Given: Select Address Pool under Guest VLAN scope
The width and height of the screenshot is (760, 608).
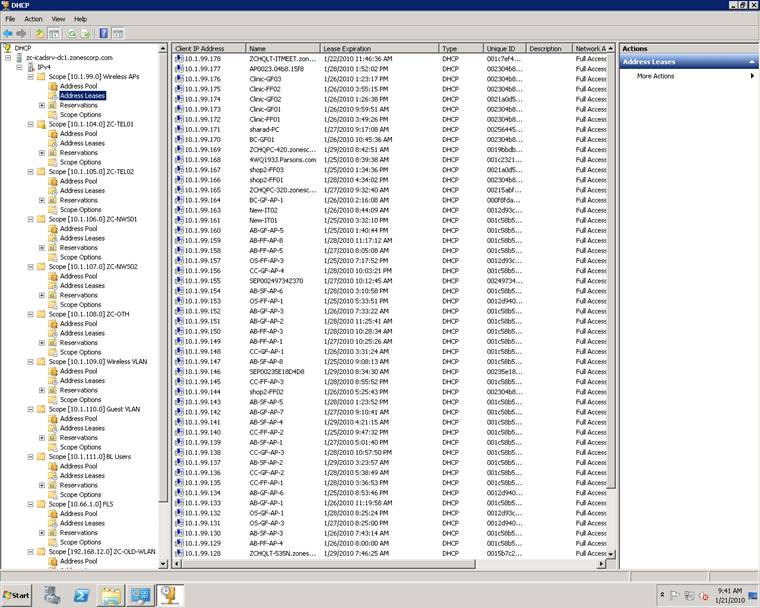Looking at the screenshot, I should [78, 418].
